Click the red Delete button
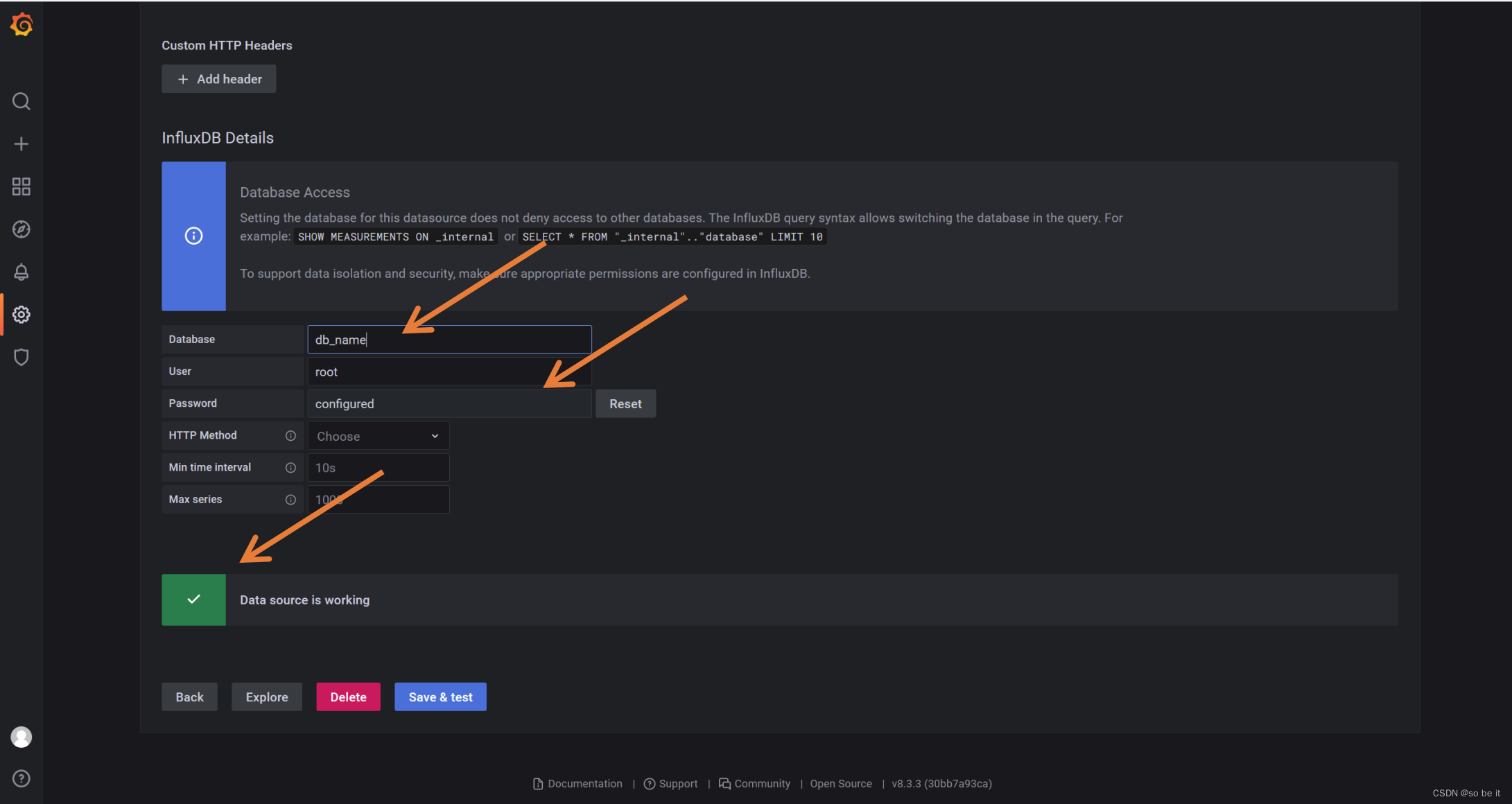1512x804 pixels. point(348,697)
